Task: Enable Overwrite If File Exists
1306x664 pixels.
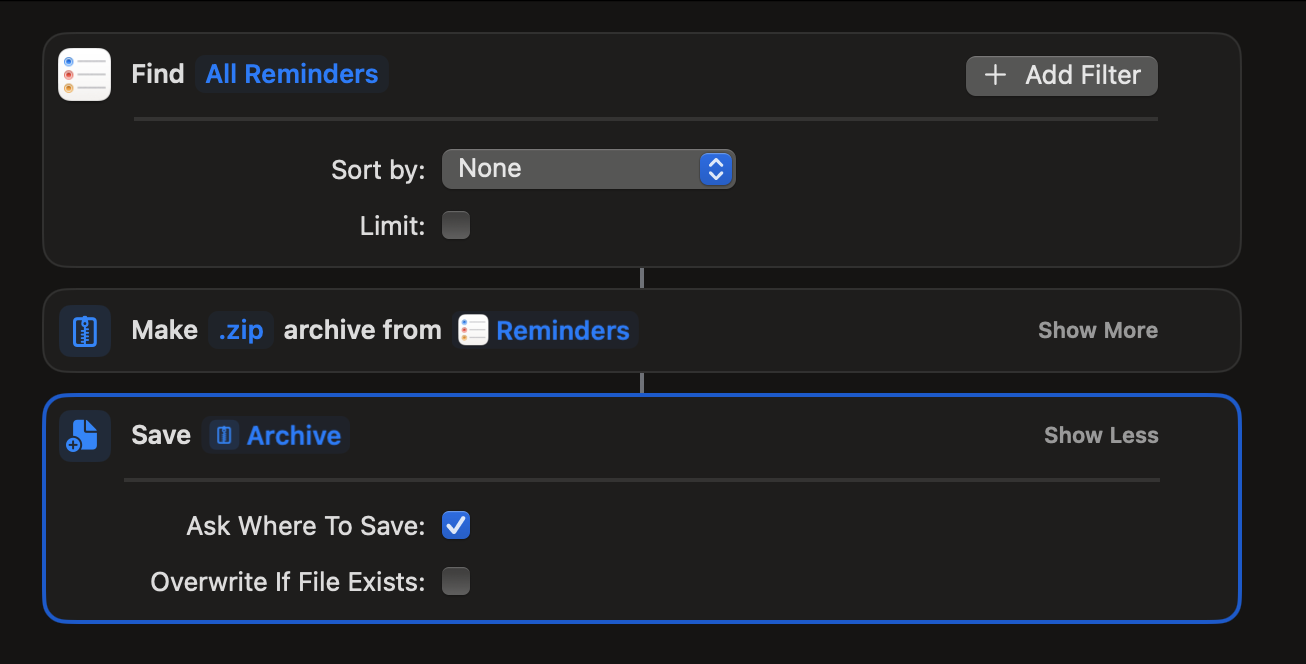Action: coord(456,582)
